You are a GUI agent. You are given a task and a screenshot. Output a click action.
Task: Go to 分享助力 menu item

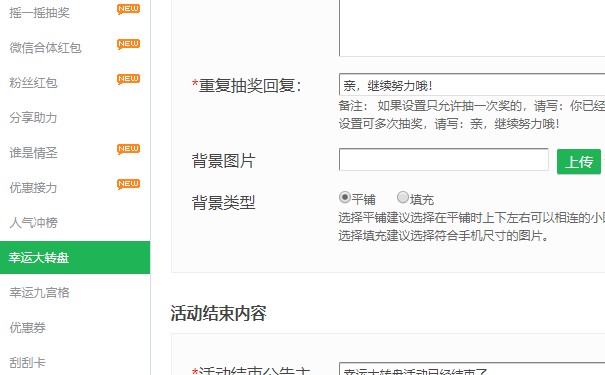point(33,118)
